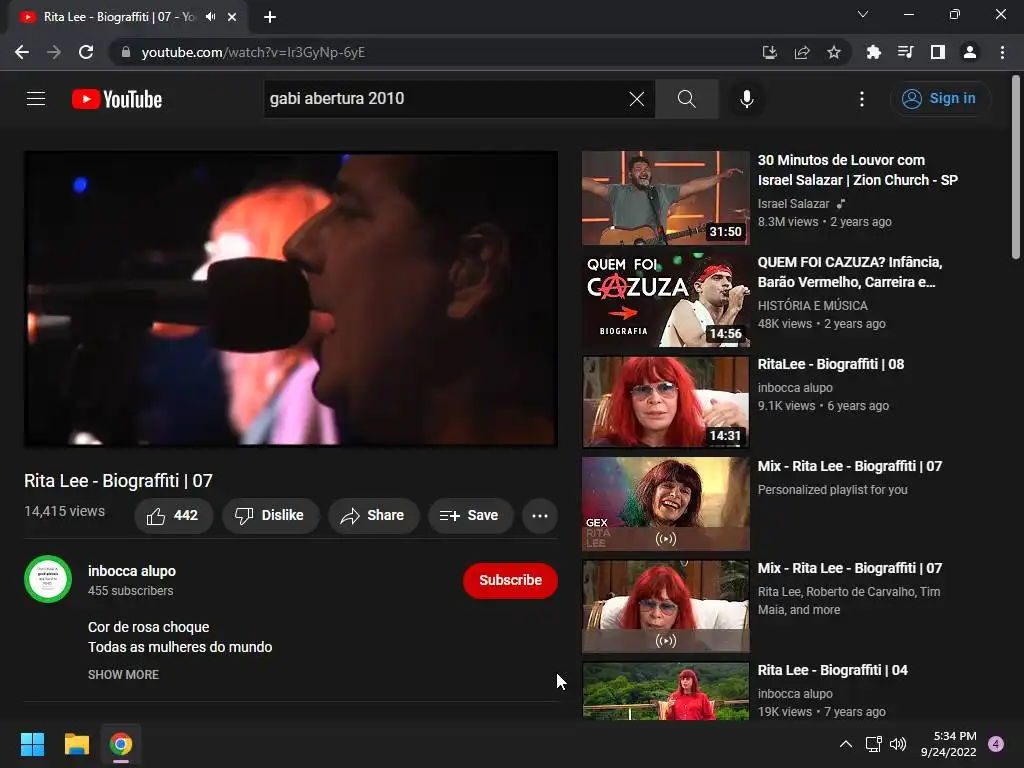Click 'Rita Lee, Roberto de Carvalho, Tim Maia' text
1024x768 pixels.
click(849, 601)
